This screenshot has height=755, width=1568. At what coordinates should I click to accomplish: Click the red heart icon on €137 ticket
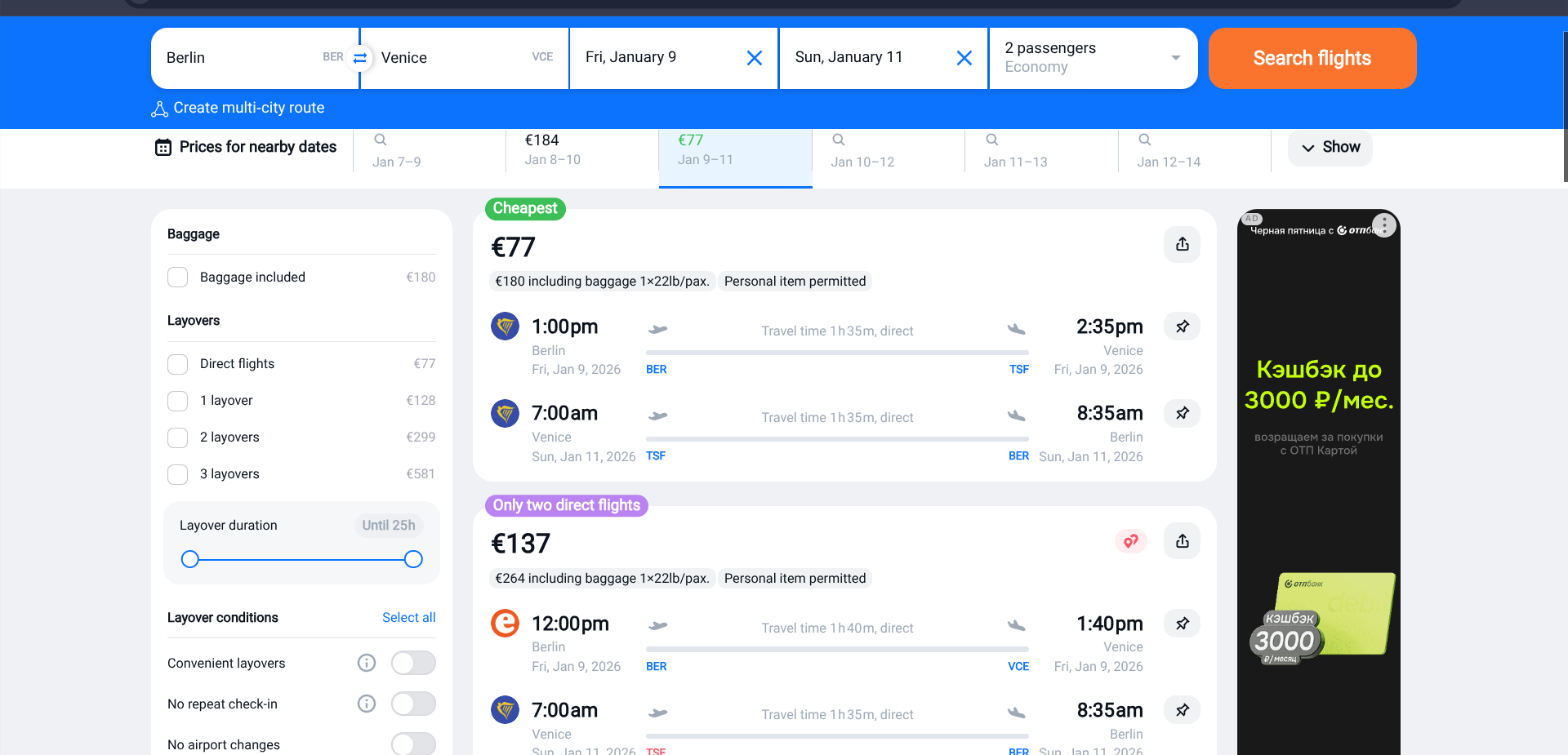(x=1130, y=541)
